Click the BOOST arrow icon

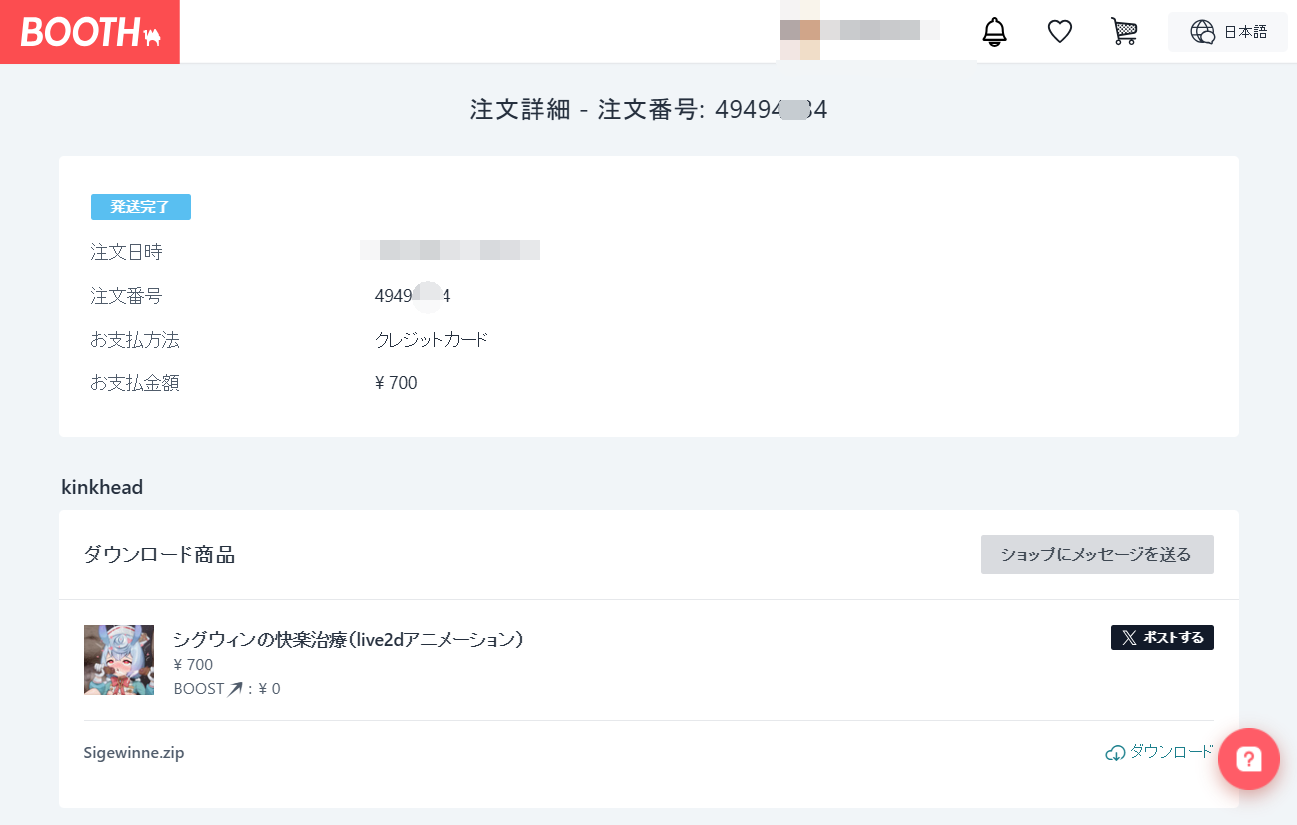coord(235,689)
